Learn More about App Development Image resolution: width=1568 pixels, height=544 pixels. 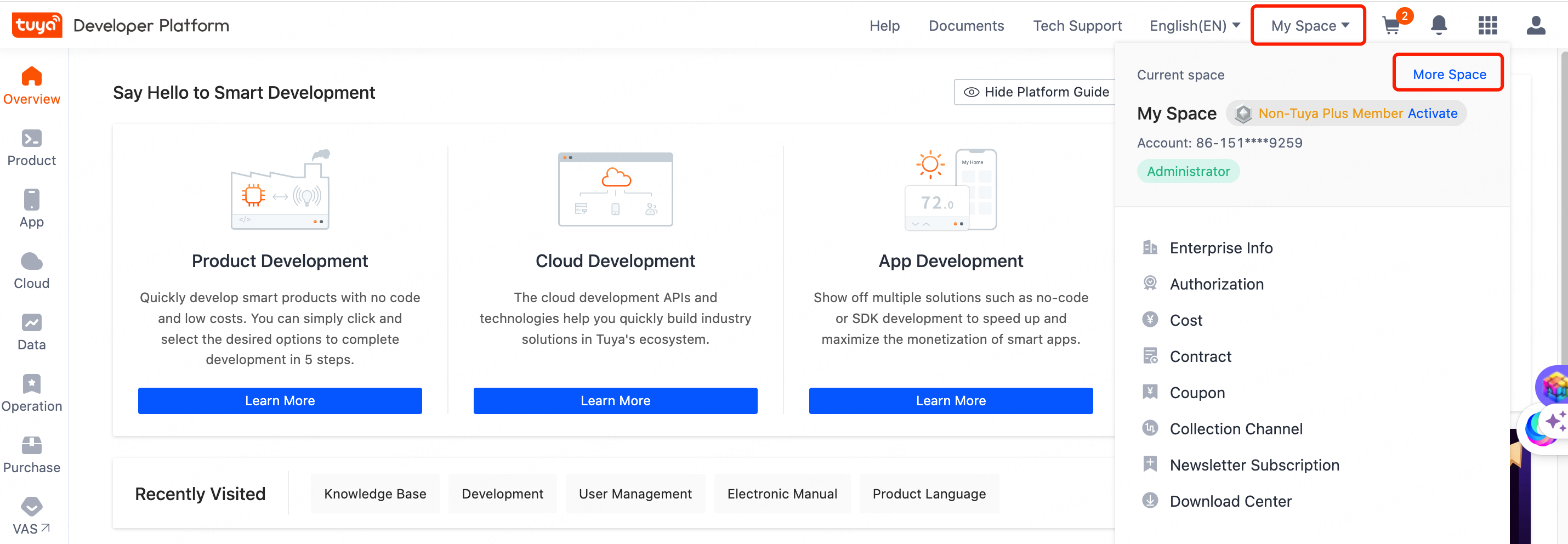point(951,401)
